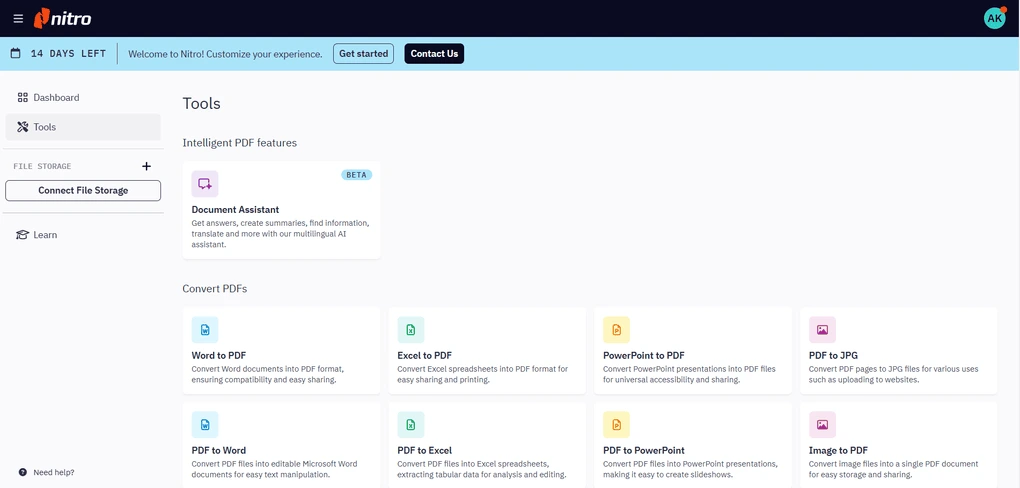Click the PowerPoint to PDF icon

coord(617,330)
